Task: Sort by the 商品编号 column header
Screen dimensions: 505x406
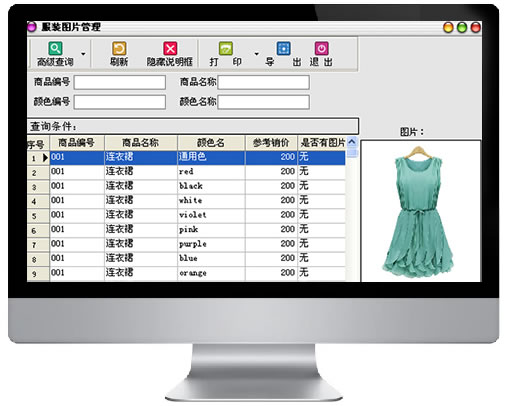Action: pos(77,143)
